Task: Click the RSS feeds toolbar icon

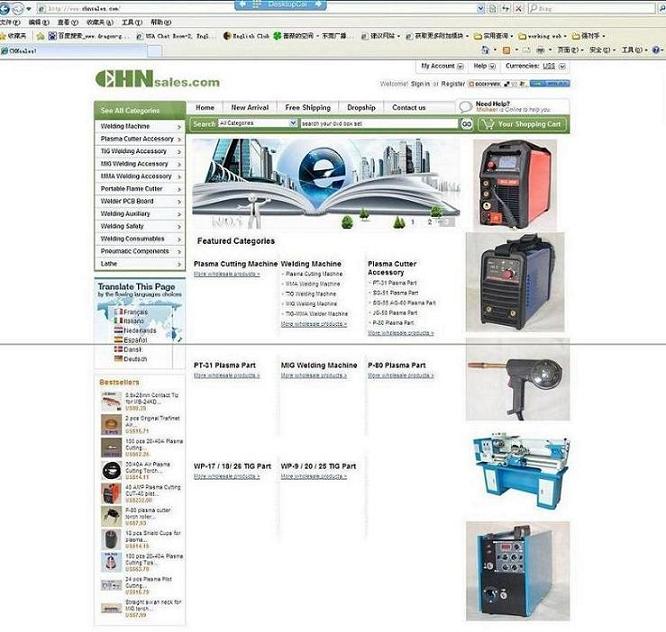Action: (506, 50)
